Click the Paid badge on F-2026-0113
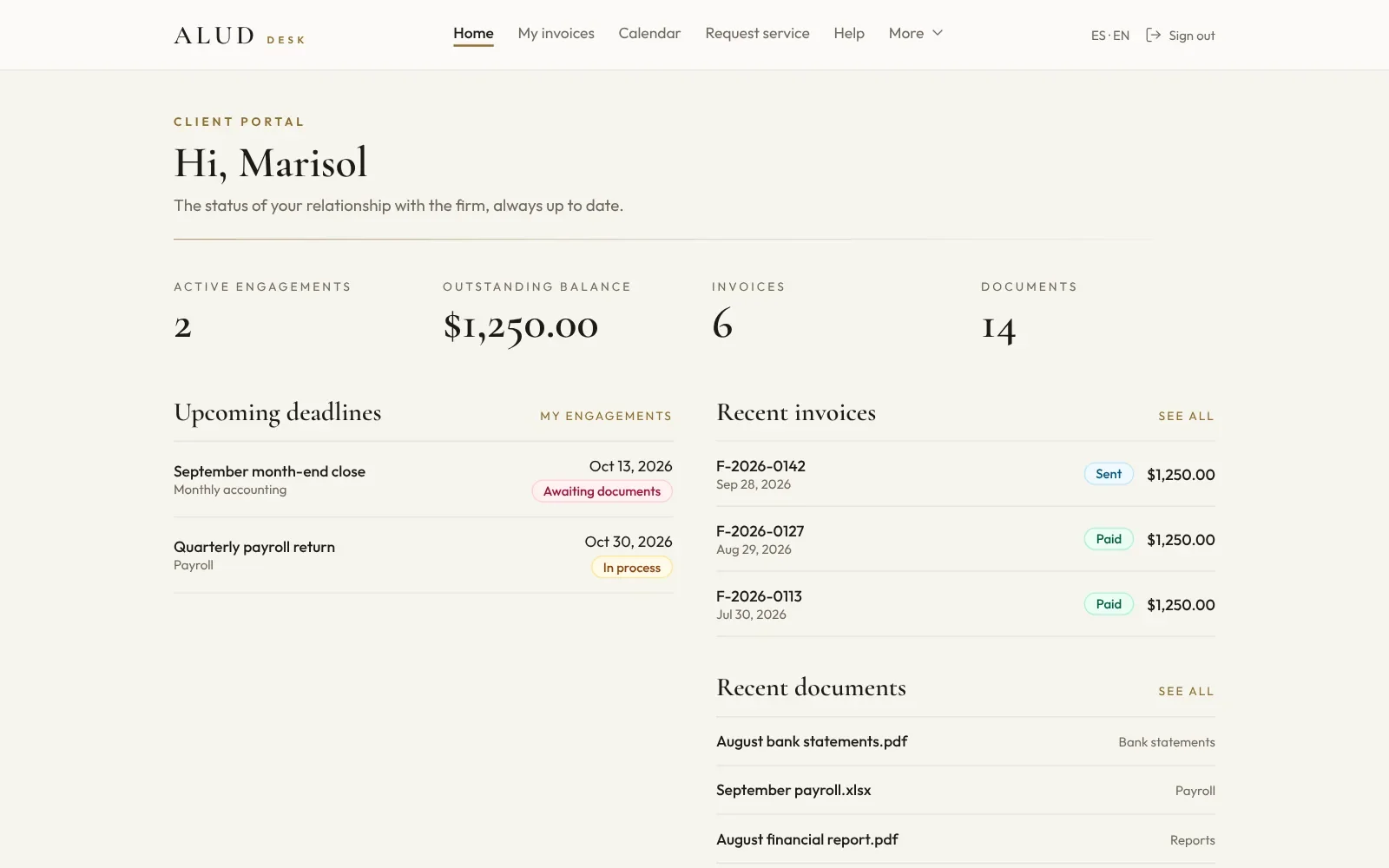This screenshot has width=1389, height=868. [x=1109, y=604]
